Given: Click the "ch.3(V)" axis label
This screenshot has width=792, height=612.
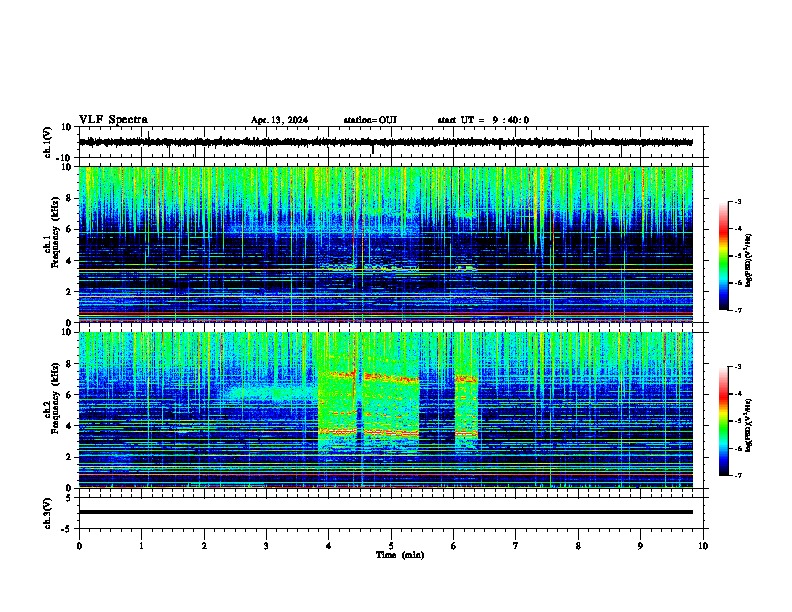Looking at the screenshot, I should tap(48, 513).
